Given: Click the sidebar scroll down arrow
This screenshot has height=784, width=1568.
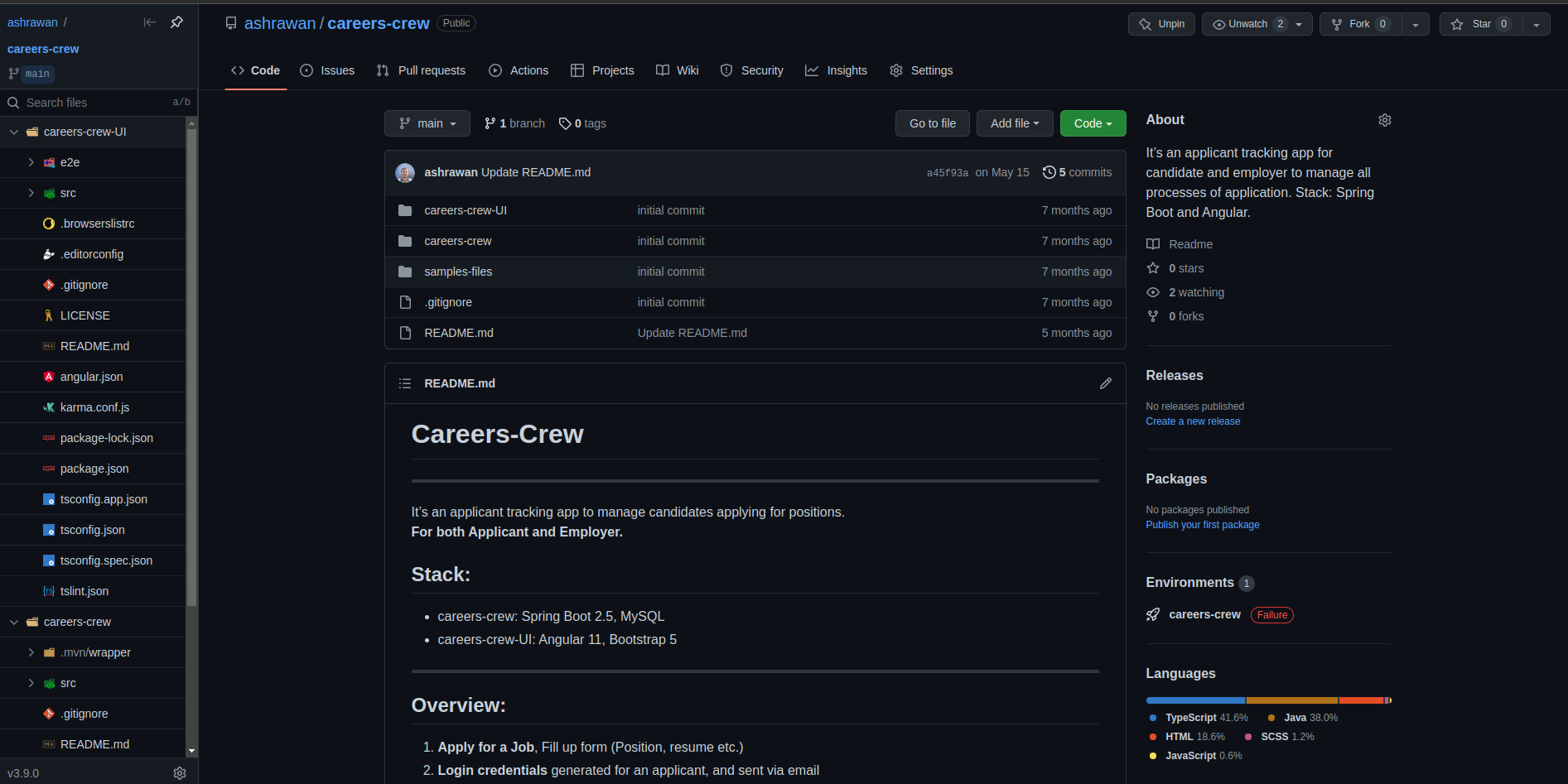Looking at the screenshot, I should [x=191, y=751].
